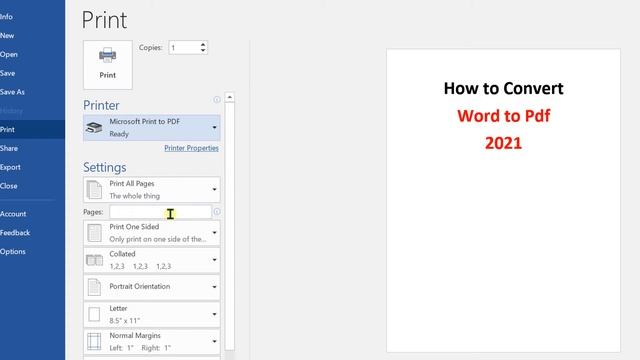Choose Save in the sidebar
Image resolution: width=640 pixels, height=360 pixels.
7,73
